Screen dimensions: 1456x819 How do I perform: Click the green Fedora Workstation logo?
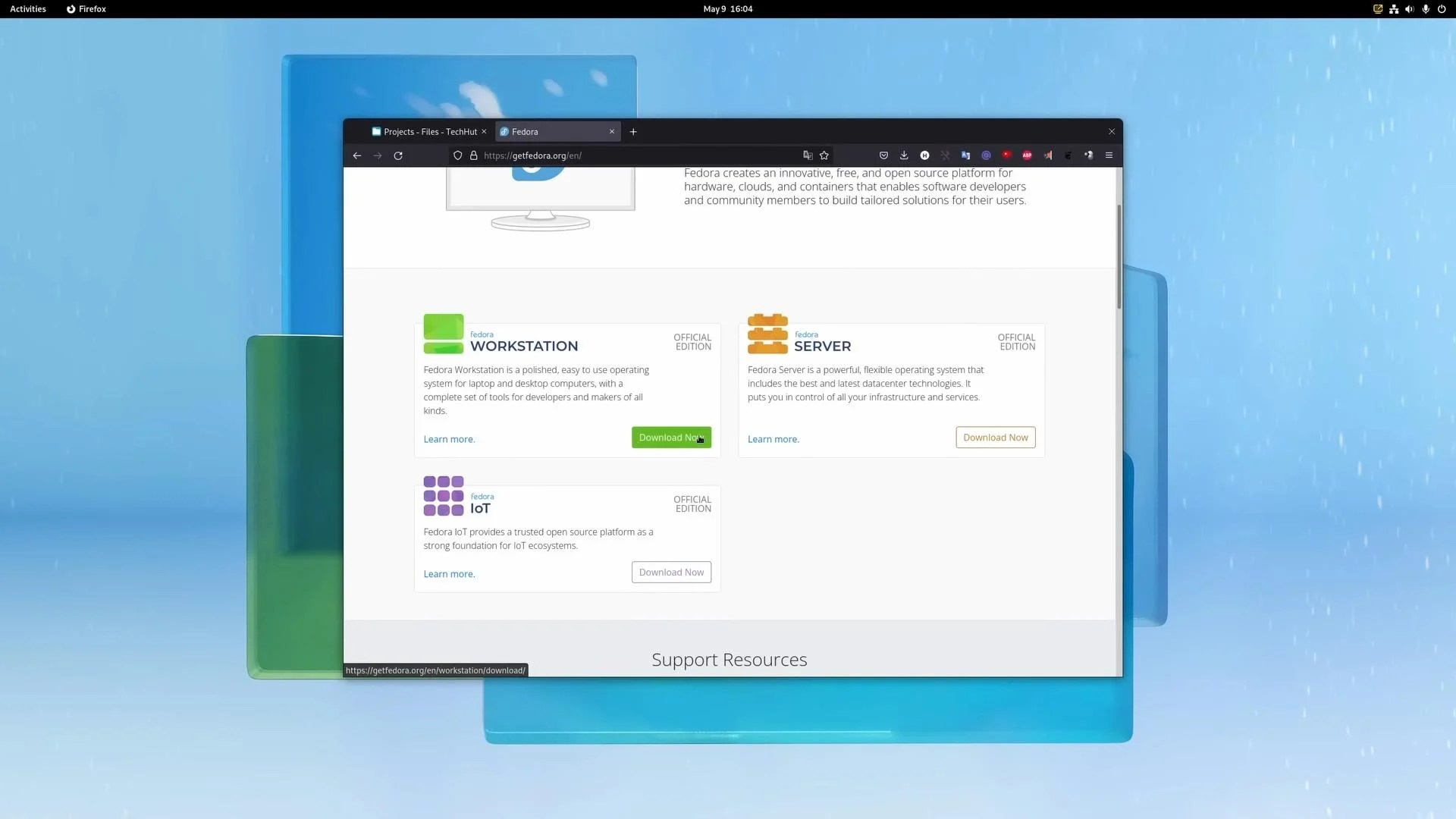point(443,334)
